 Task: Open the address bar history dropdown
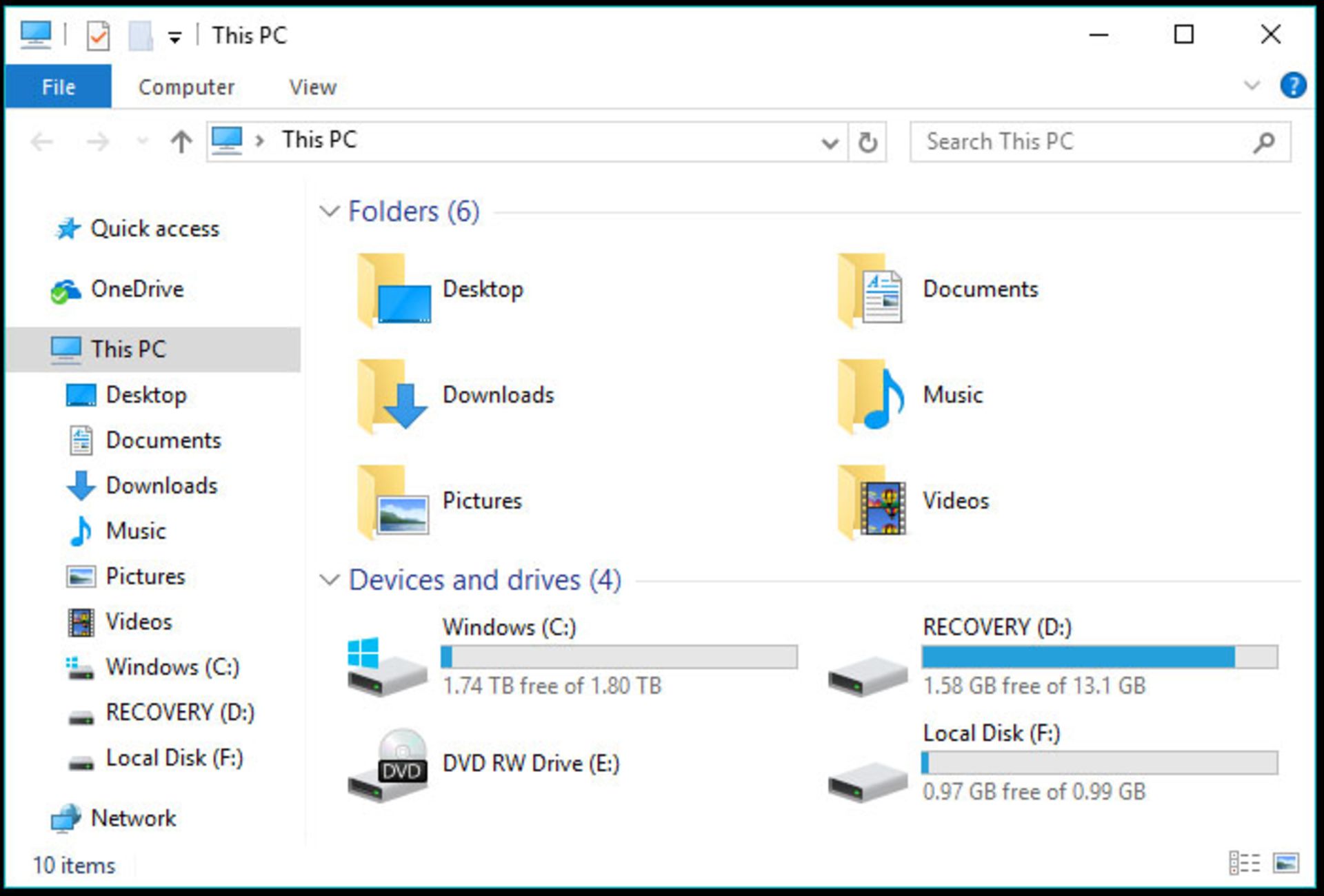830,143
